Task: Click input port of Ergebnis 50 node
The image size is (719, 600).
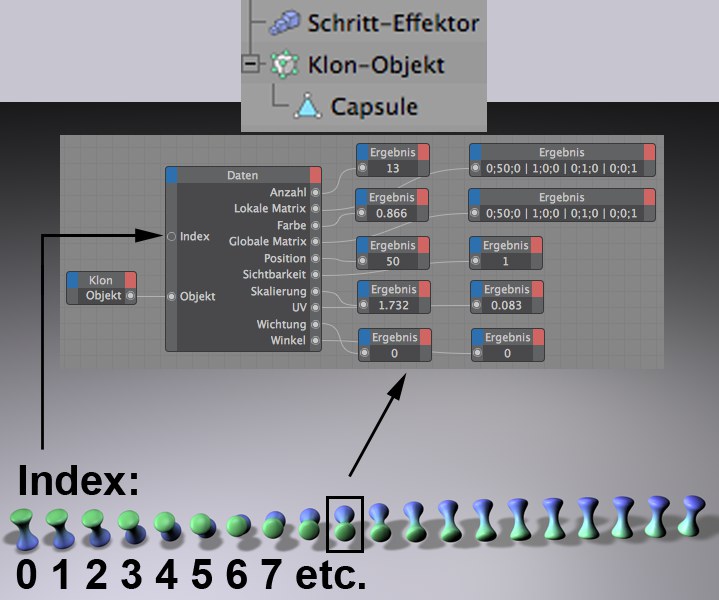Action: click(x=363, y=261)
